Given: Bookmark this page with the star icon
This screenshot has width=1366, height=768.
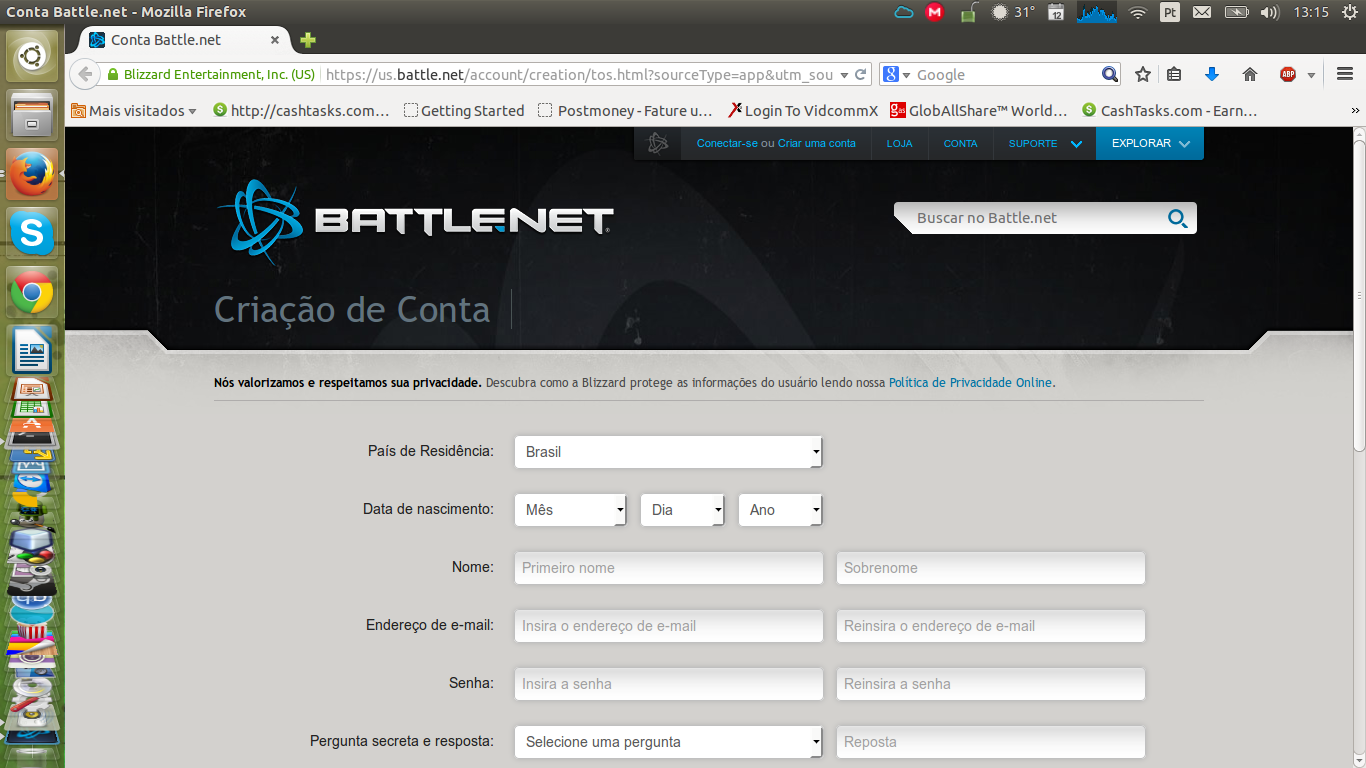Looking at the screenshot, I should [x=1143, y=75].
